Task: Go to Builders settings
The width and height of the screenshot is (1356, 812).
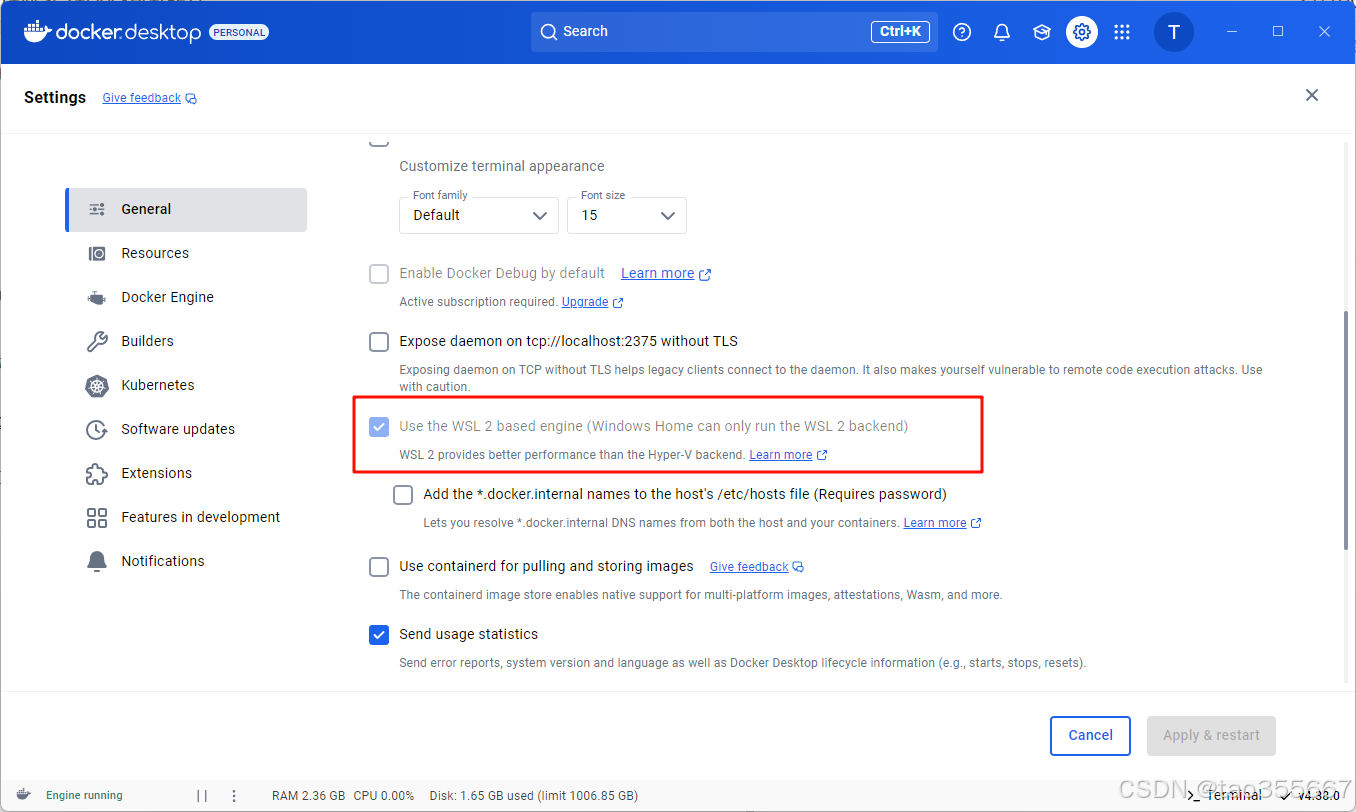Action: tap(187, 342)
